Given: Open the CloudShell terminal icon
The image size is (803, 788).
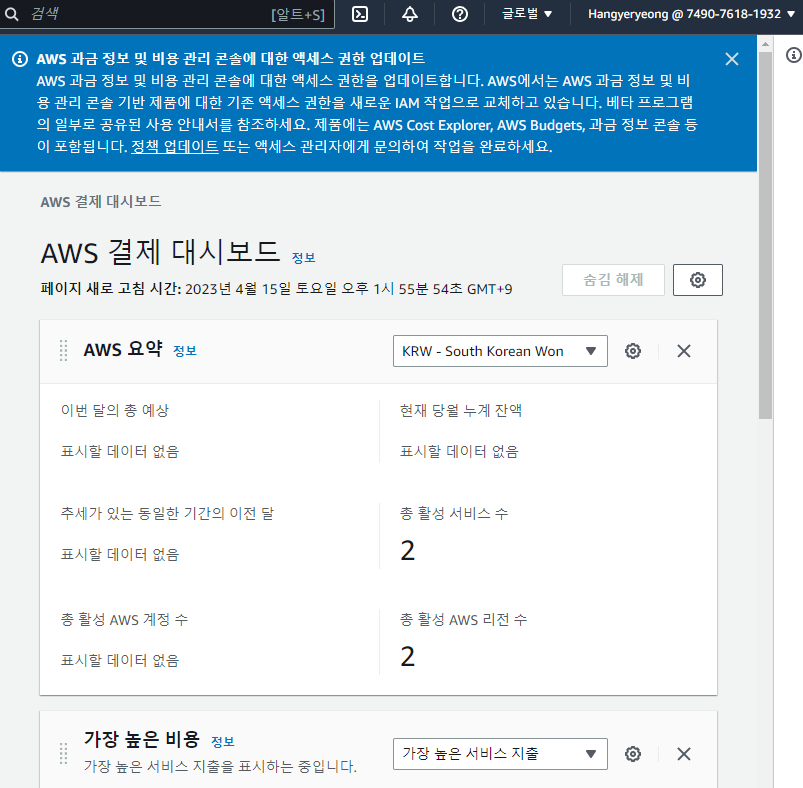Looking at the screenshot, I should pyautogui.click(x=360, y=14).
